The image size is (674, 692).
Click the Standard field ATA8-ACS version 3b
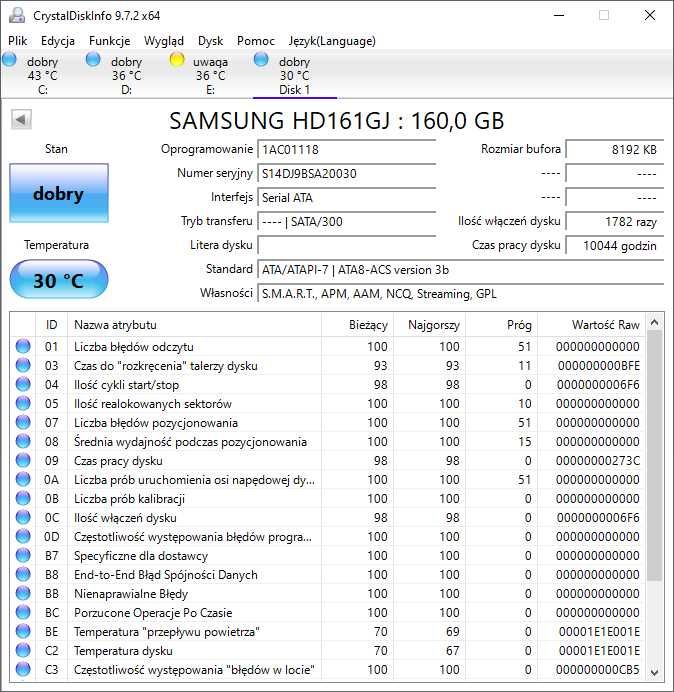point(461,270)
